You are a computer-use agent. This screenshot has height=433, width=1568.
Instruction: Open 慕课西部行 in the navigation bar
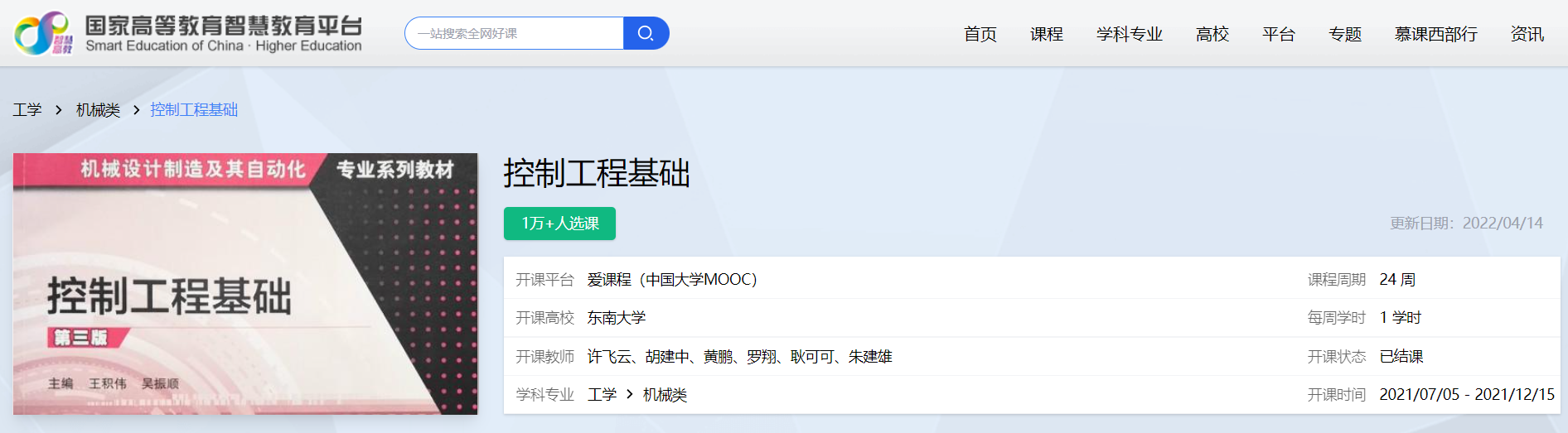(1435, 34)
